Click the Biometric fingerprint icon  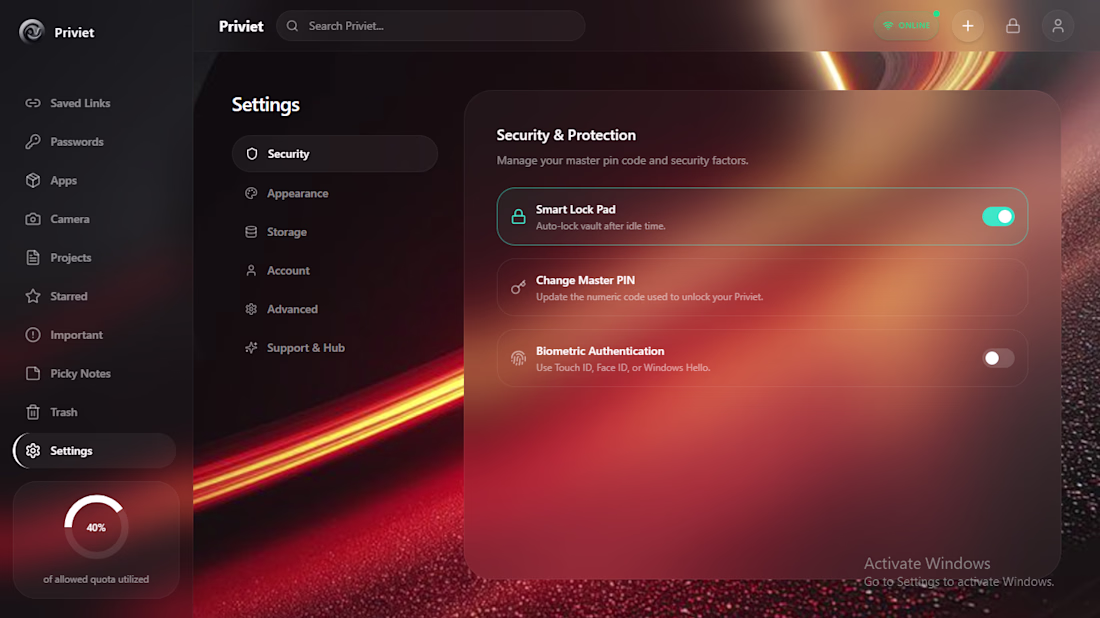coord(518,358)
